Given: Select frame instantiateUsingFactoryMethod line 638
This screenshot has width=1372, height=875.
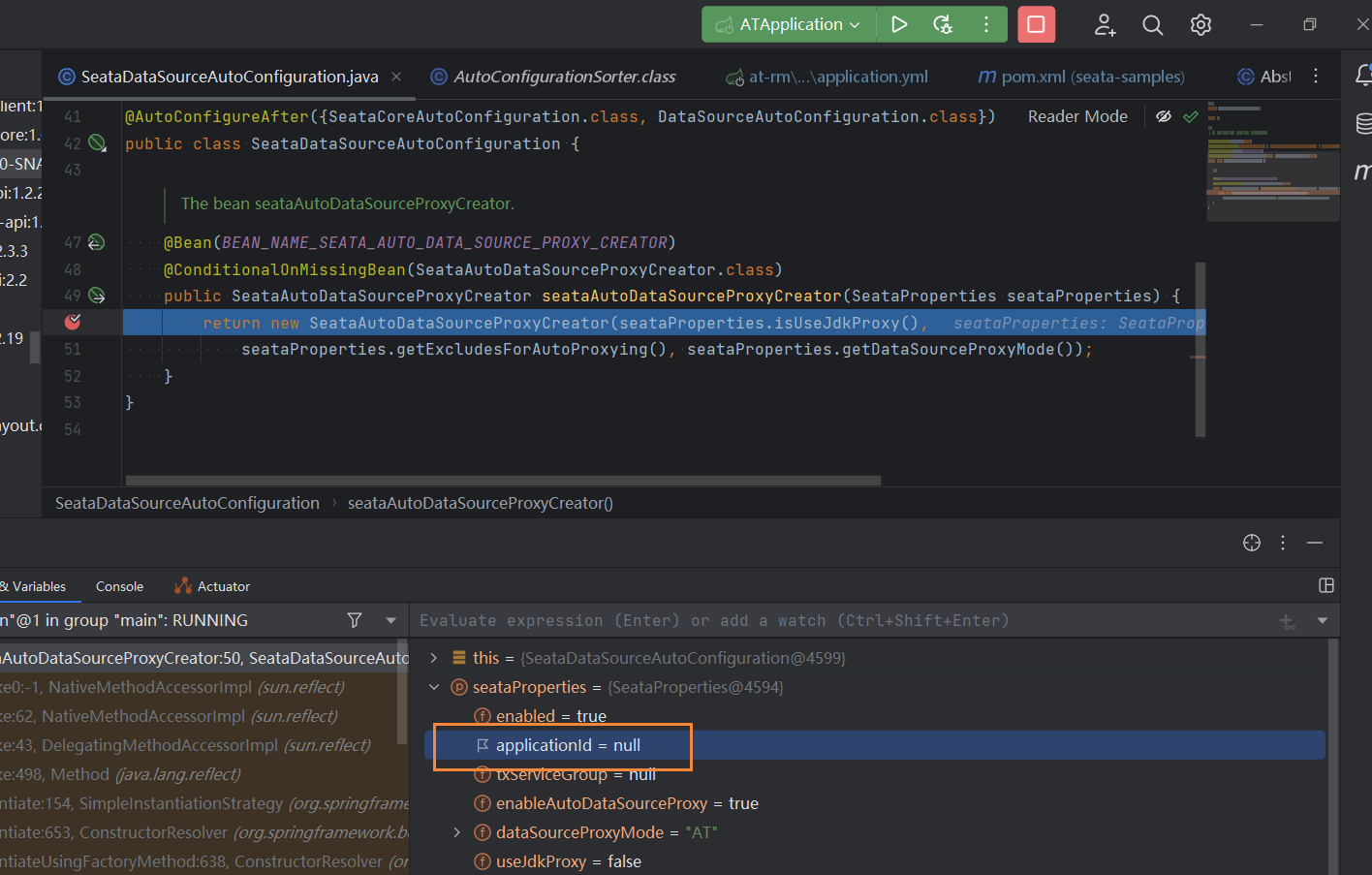Looking at the screenshot, I should click(x=204, y=861).
